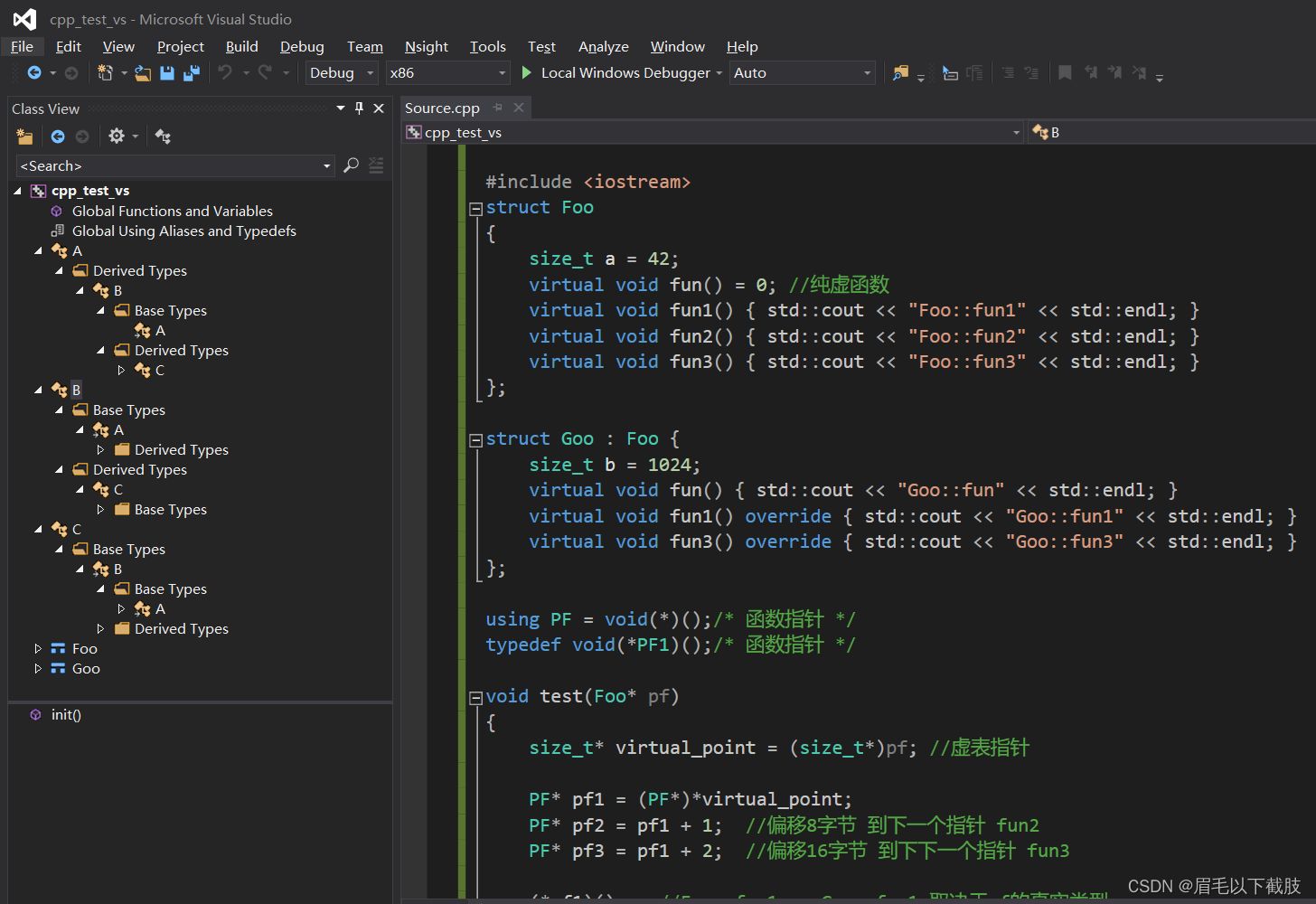Select Global Using Aliases and Typedefs
The width and height of the screenshot is (1316, 904).
(x=183, y=231)
